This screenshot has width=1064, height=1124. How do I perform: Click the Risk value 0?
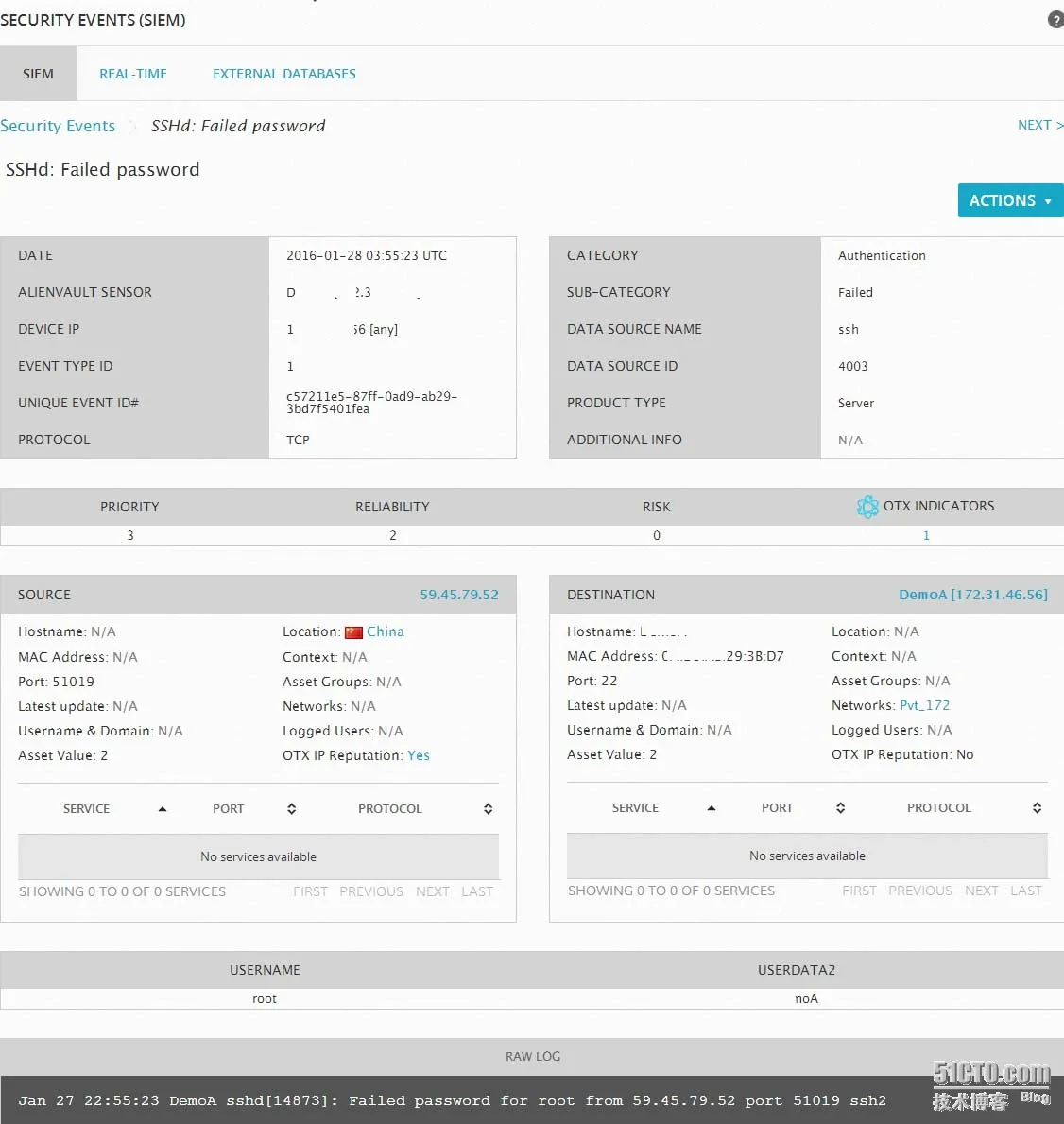coord(657,535)
